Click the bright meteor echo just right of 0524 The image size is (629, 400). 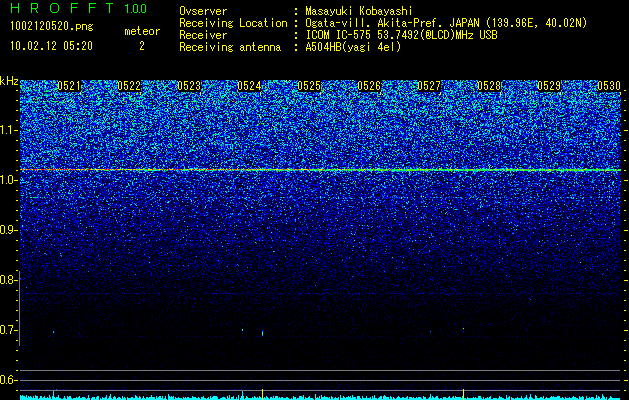coord(262,333)
